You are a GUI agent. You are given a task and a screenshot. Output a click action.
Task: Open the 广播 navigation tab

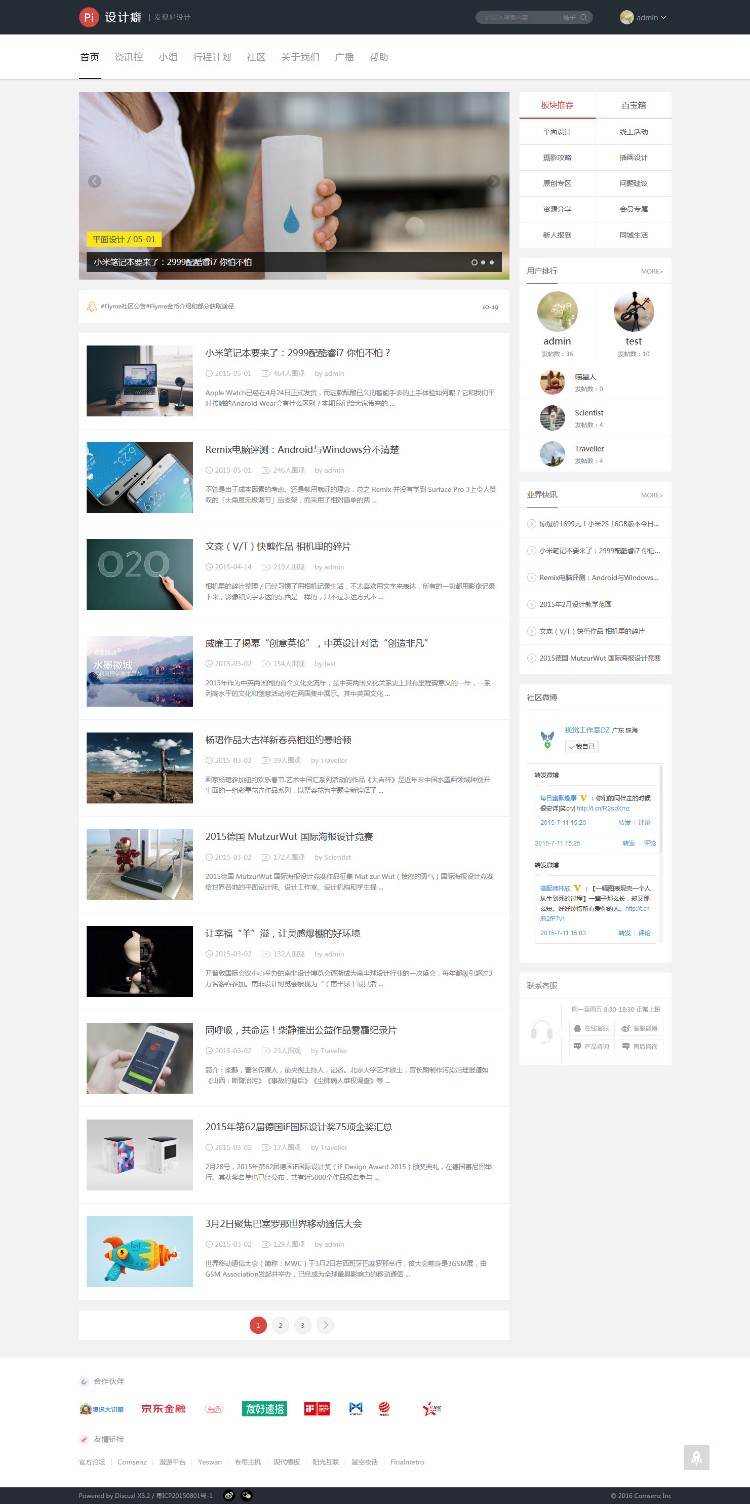(x=344, y=57)
